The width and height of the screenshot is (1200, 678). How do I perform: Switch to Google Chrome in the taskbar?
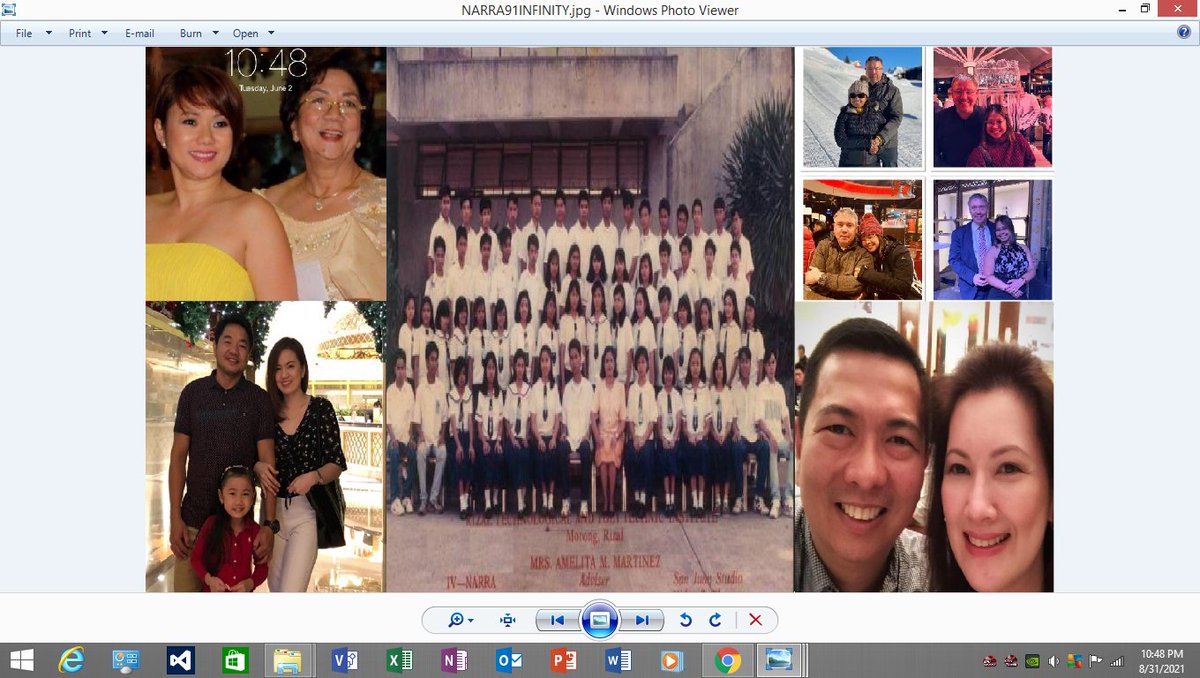point(727,660)
